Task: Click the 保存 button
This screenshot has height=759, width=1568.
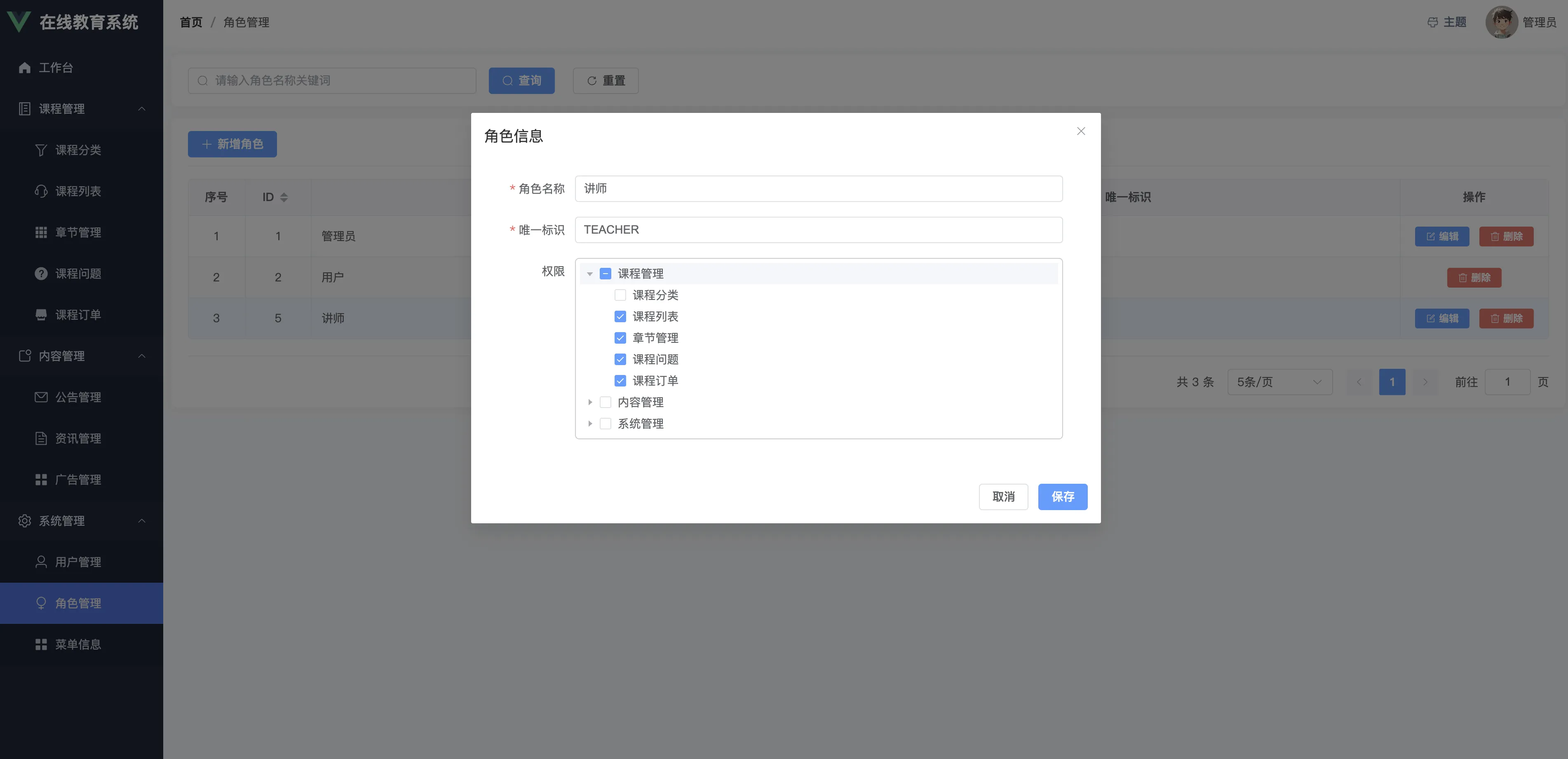Action: (x=1062, y=497)
